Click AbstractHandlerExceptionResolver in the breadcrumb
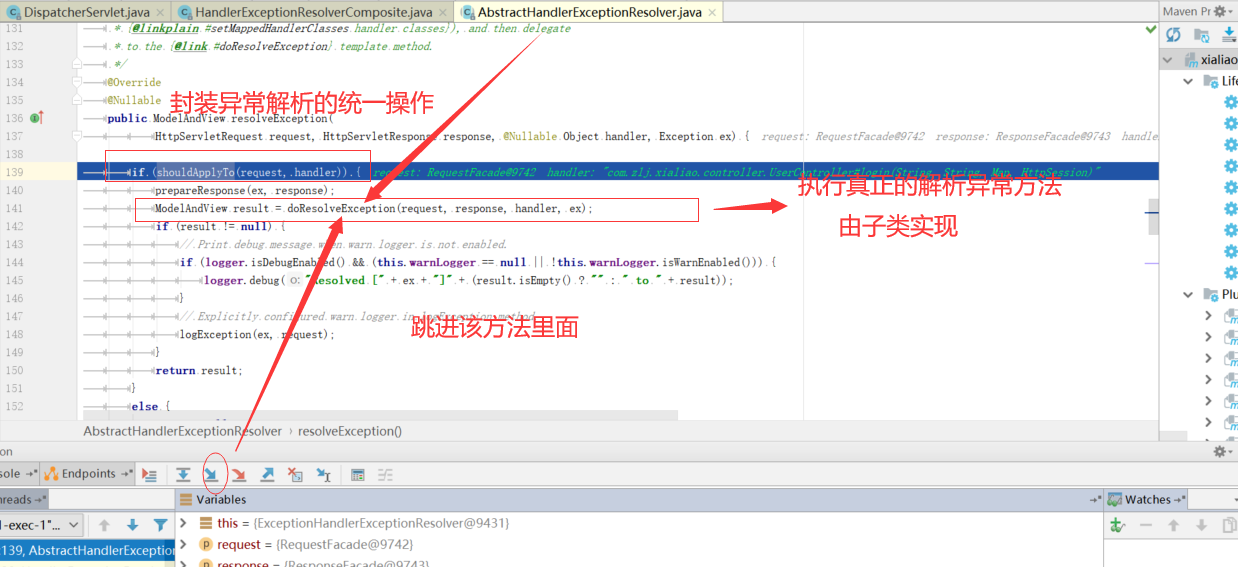The width and height of the screenshot is (1238, 567). pyautogui.click(x=182, y=431)
